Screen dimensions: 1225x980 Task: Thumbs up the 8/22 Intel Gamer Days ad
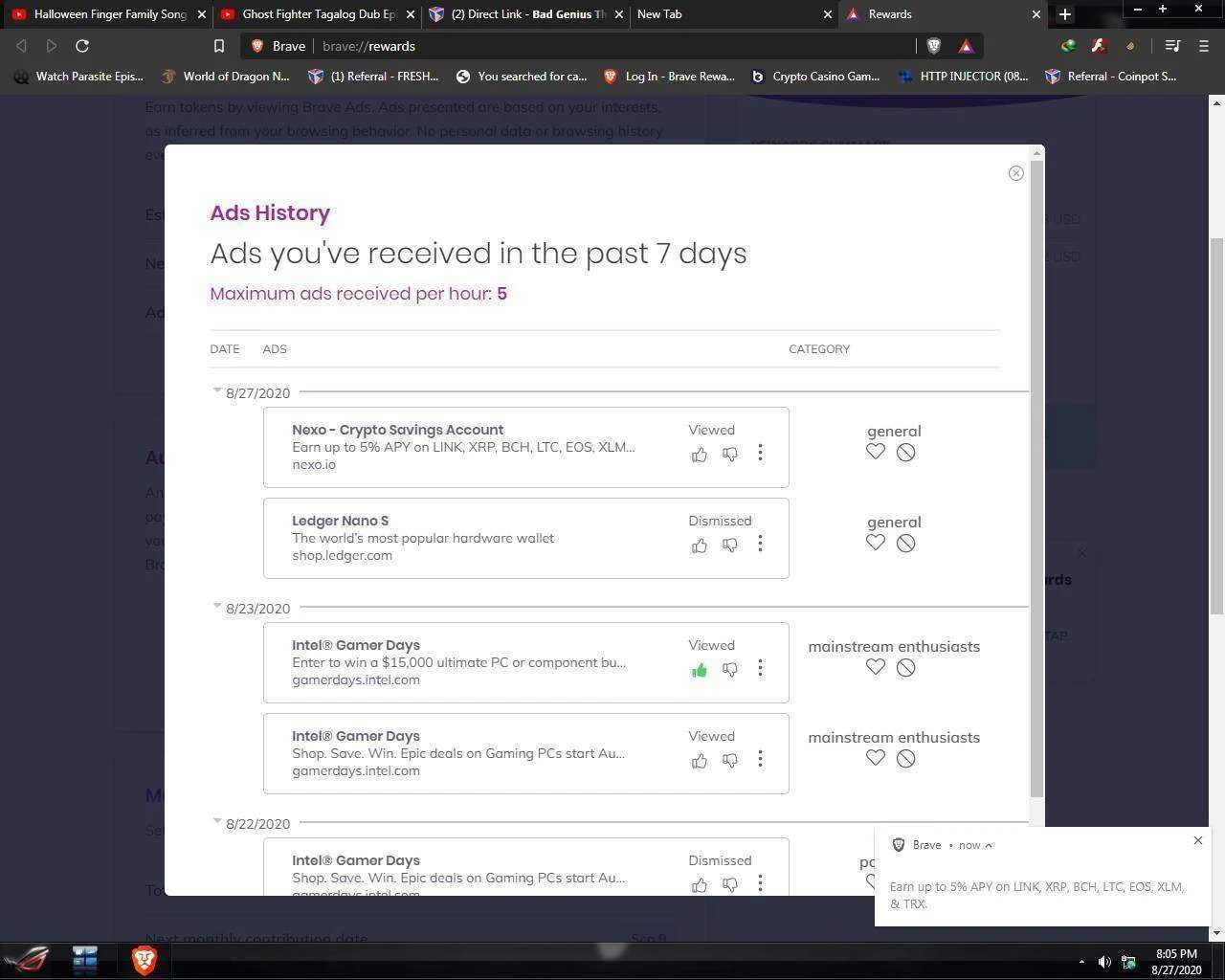(700, 884)
